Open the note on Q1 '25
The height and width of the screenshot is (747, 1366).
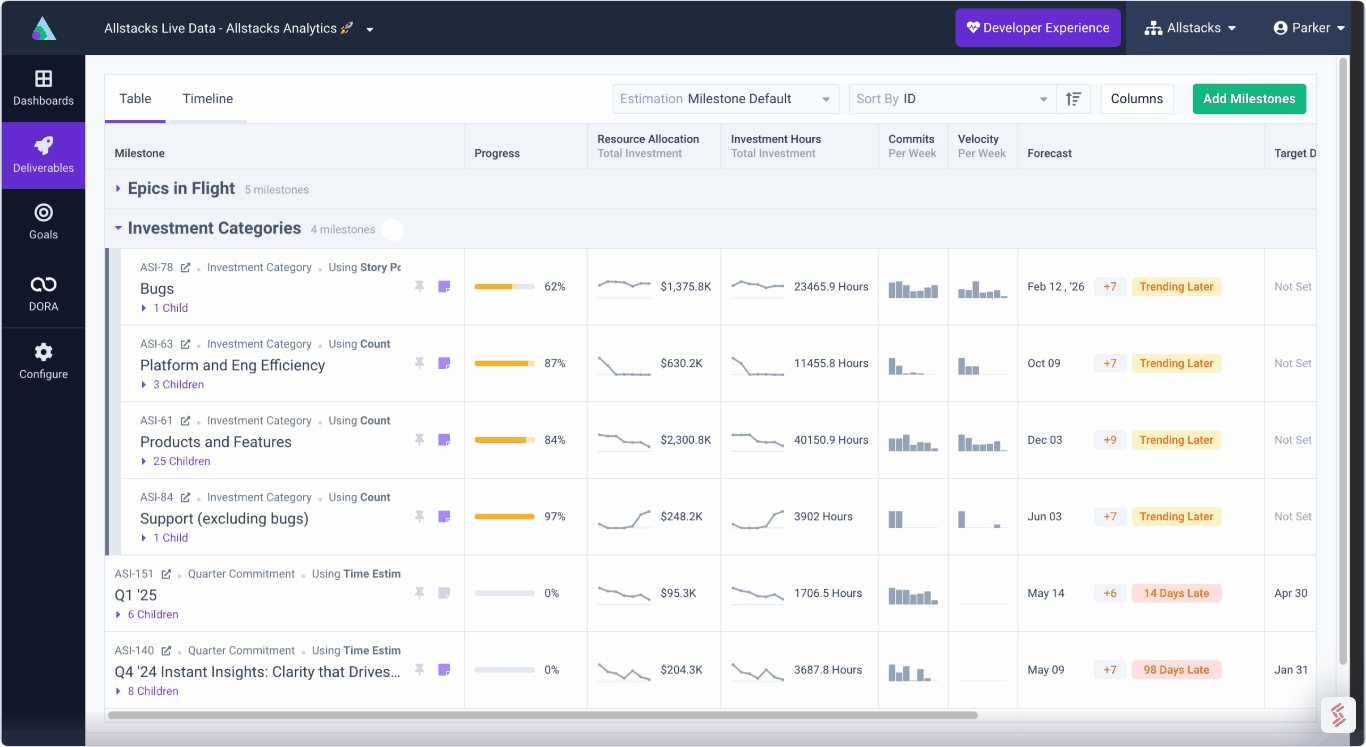click(444, 593)
